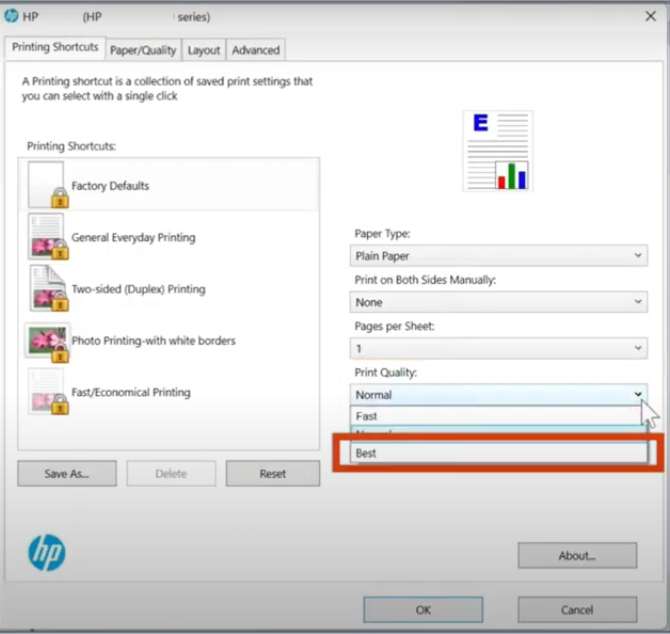Click the General Everyday Printing shortcut icon

pos(48,237)
